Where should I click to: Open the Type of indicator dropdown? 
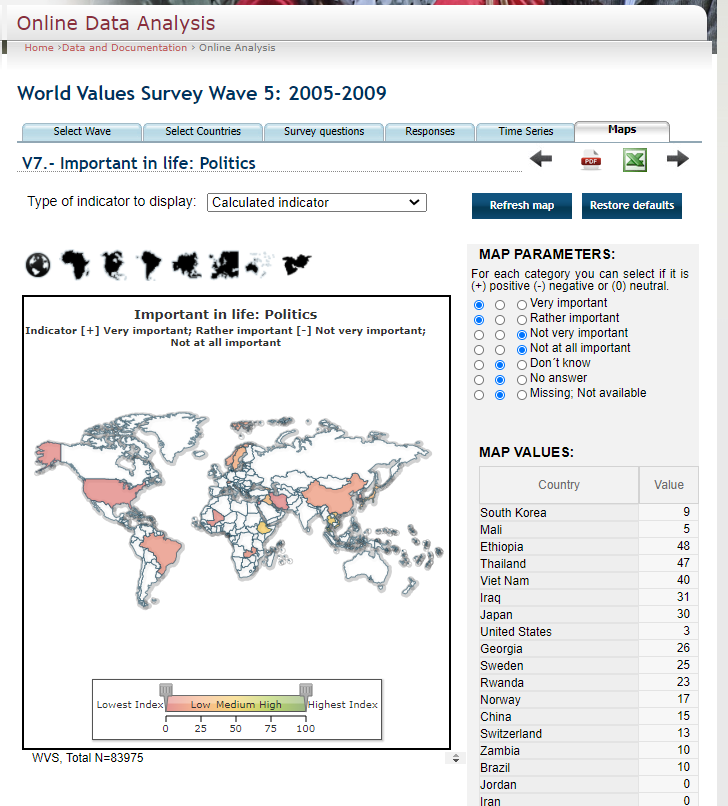[317, 203]
